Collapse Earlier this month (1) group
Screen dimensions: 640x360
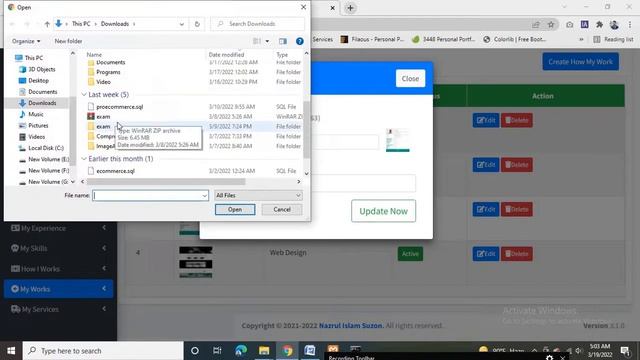coord(84,159)
